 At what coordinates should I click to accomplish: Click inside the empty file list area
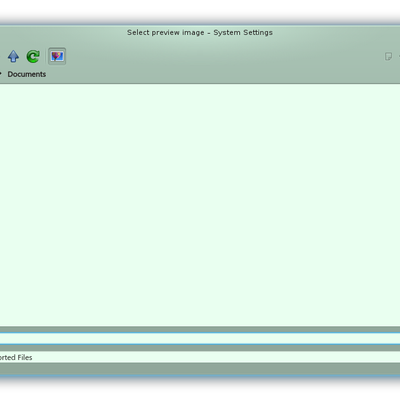200,205
